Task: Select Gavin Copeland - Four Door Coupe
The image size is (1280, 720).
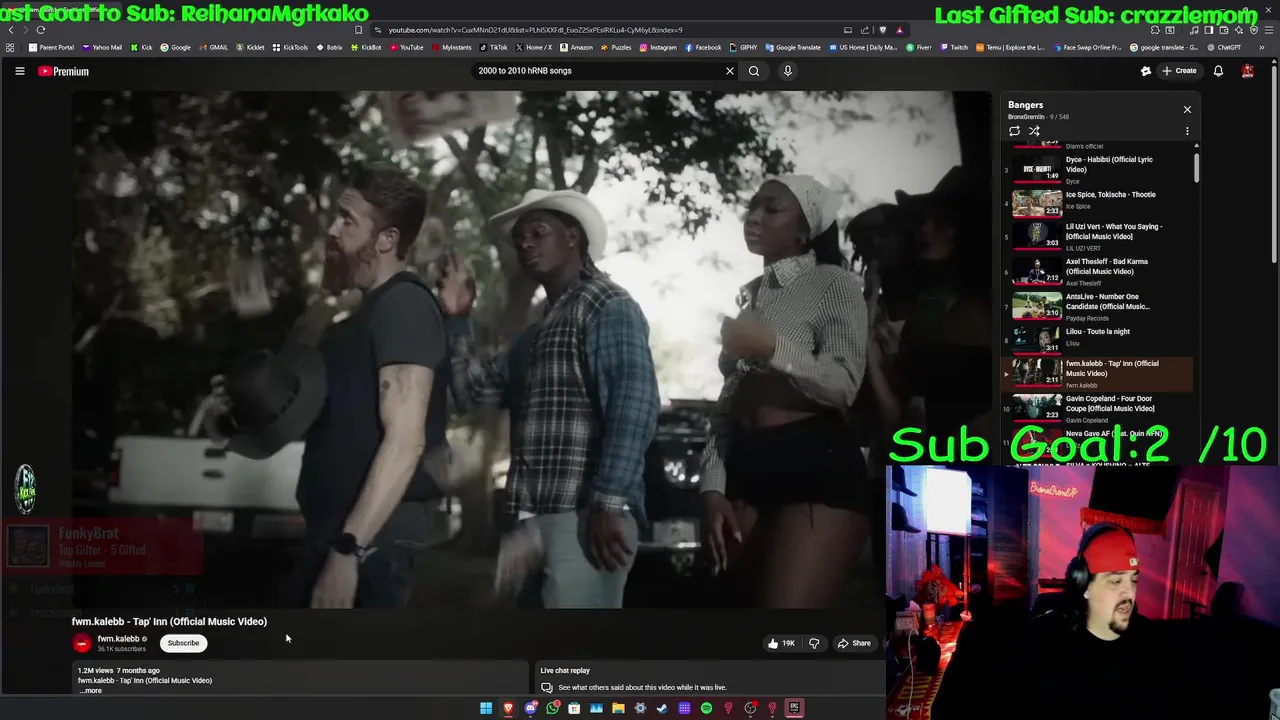Action: (1097, 408)
